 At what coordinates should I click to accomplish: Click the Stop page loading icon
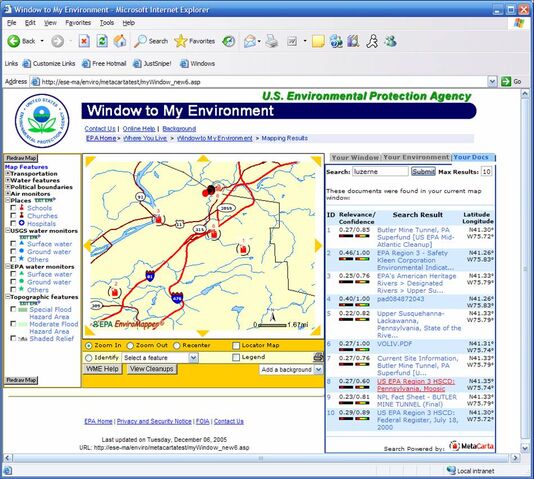click(x=84, y=41)
